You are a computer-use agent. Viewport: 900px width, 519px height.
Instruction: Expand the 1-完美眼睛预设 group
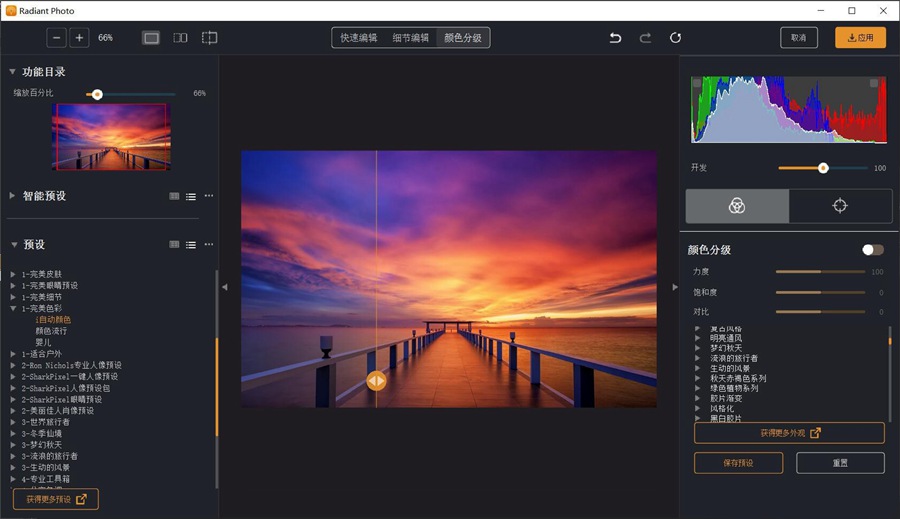tap(13, 285)
